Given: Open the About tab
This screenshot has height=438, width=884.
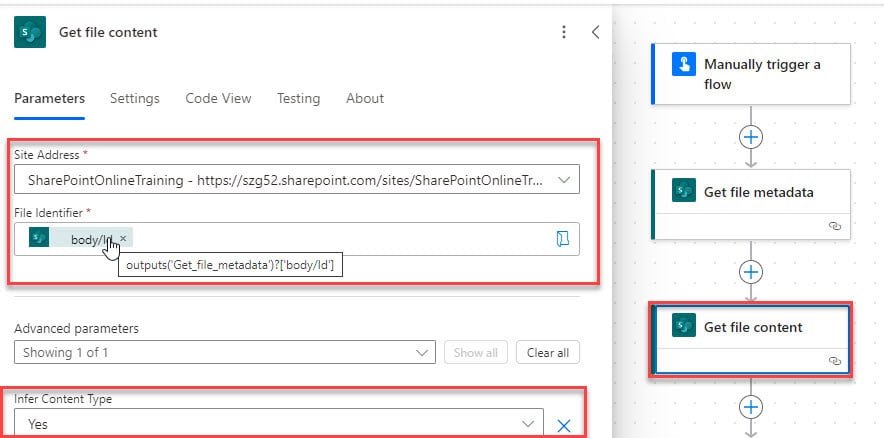Looking at the screenshot, I should pyautogui.click(x=365, y=99).
